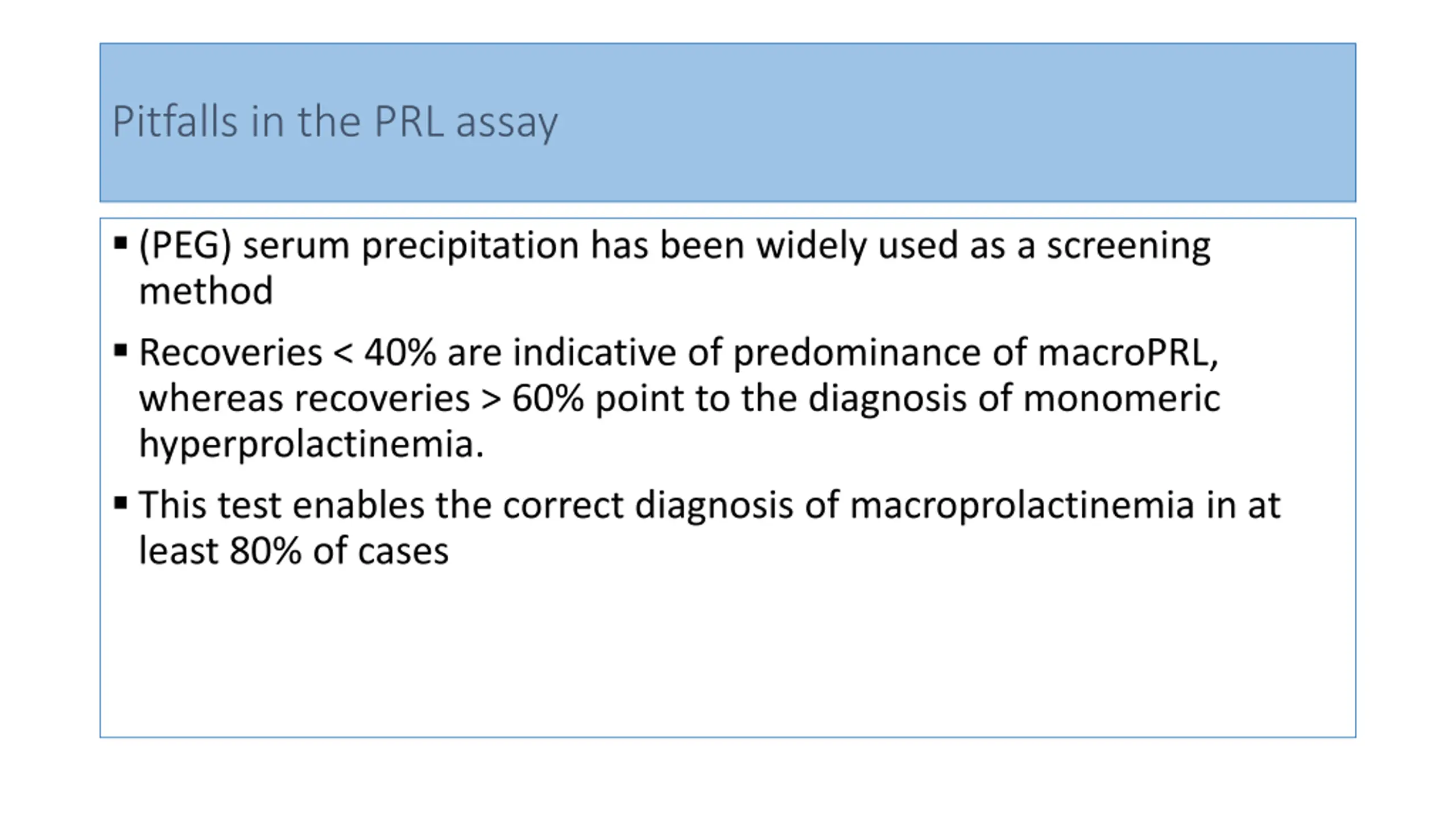Click the '< 40%' text in second bullet

coord(385,353)
